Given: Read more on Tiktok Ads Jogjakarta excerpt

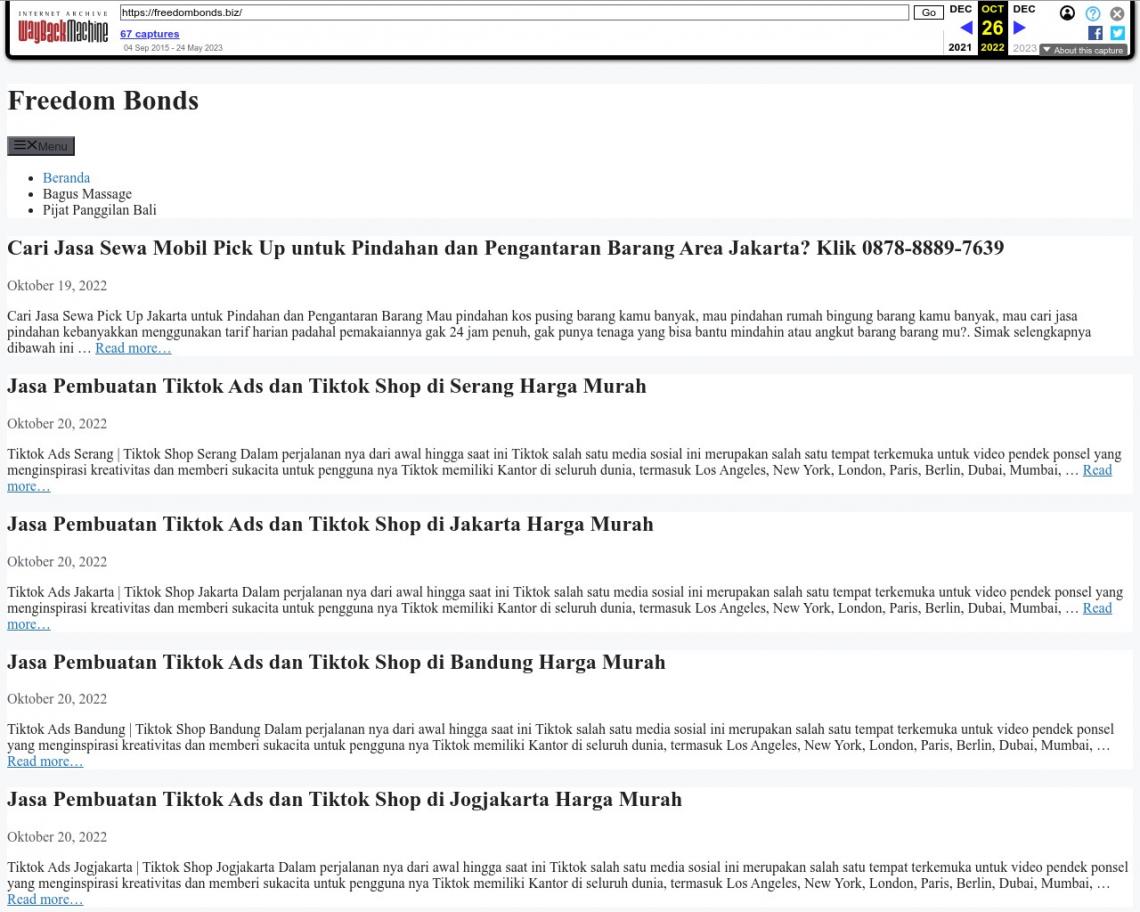Looking at the screenshot, I should (x=45, y=900).
